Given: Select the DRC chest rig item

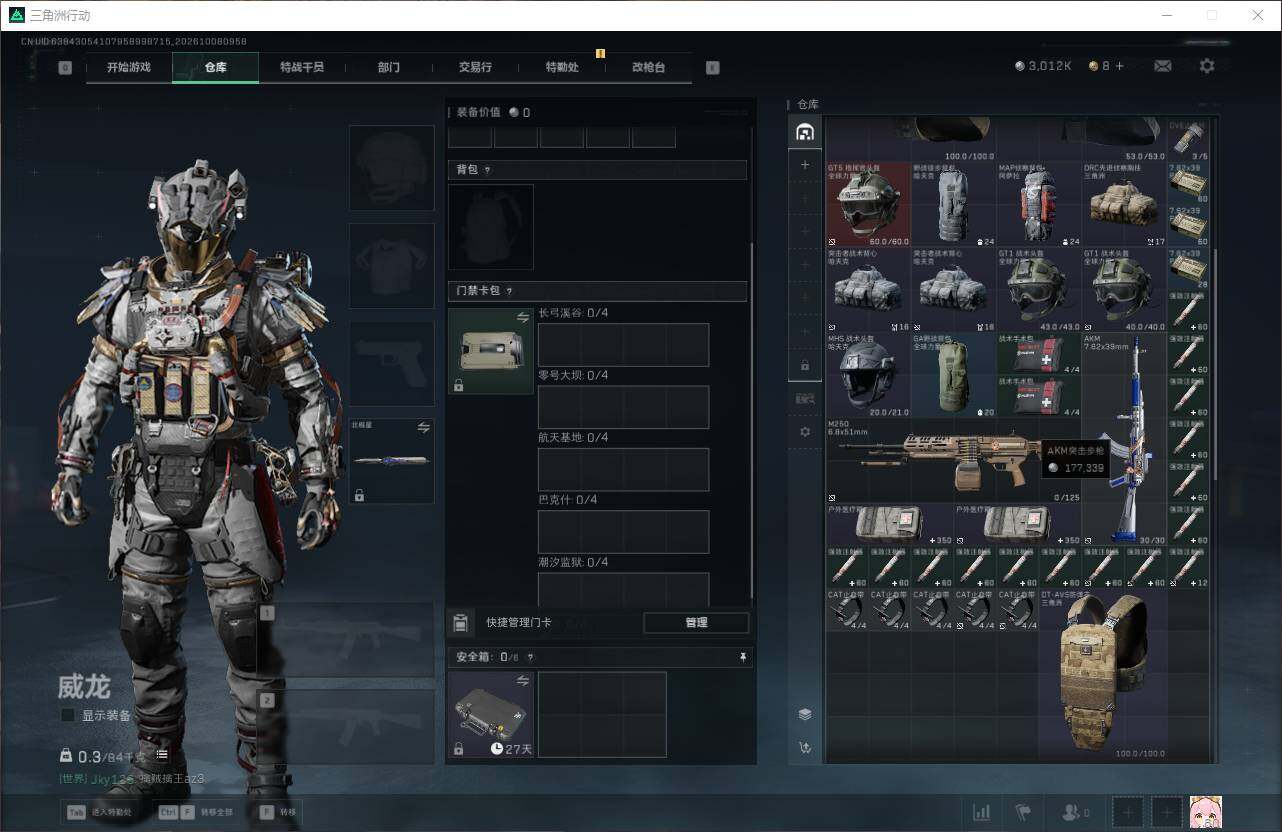Looking at the screenshot, I should pos(1124,204).
